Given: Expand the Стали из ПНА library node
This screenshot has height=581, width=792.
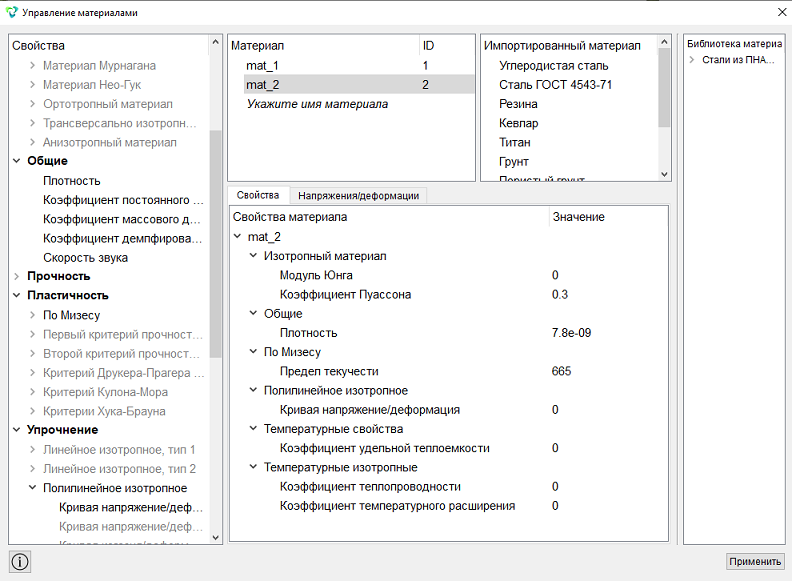Looking at the screenshot, I should click(692, 60).
